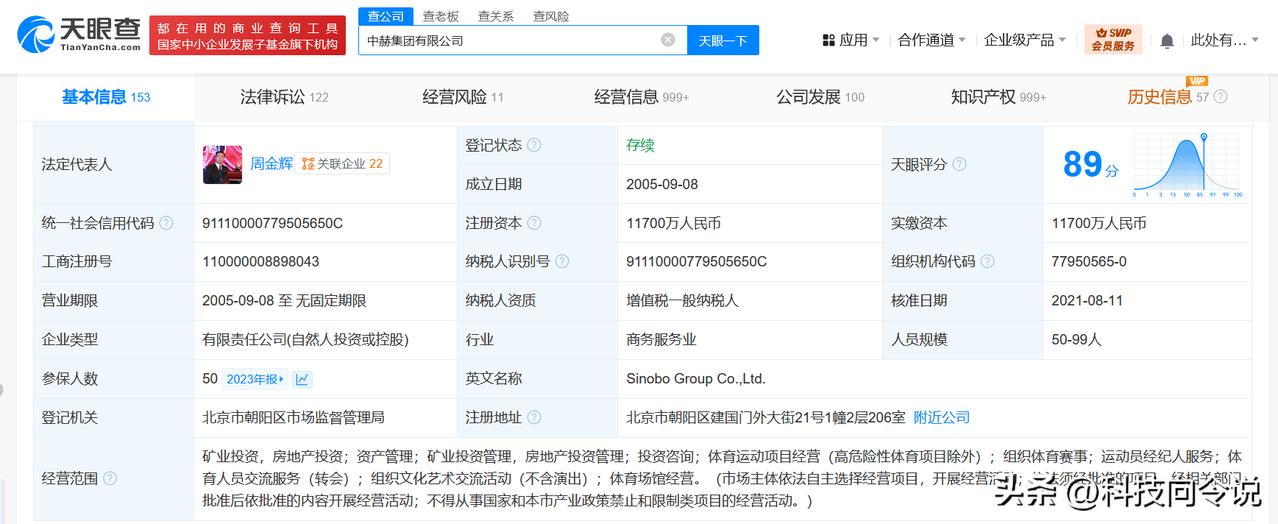1278x524 pixels.
Task: Click the help icon next to 登记状态
Action: pos(534,145)
